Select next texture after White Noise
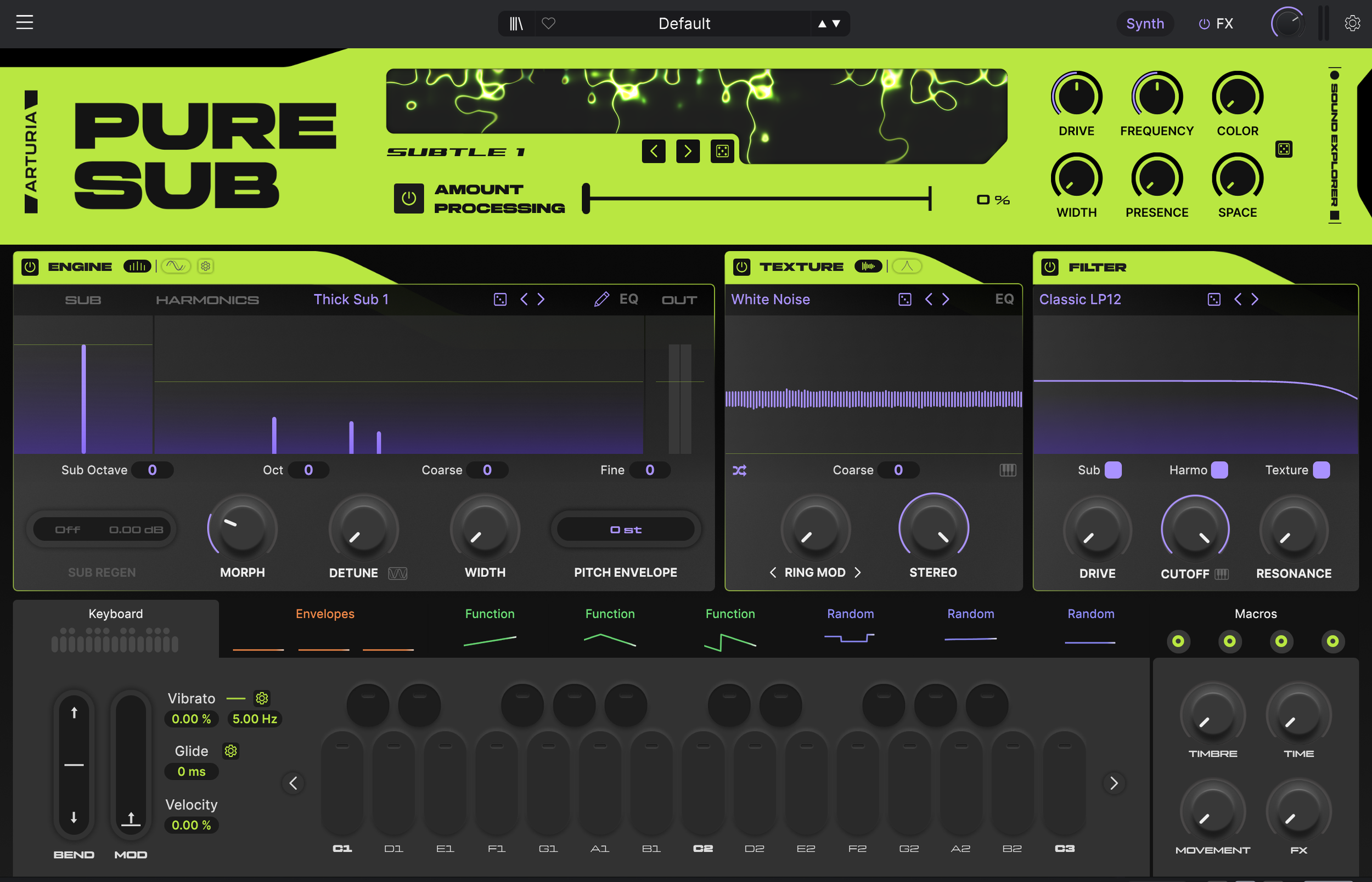Image resolution: width=1372 pixels, height=882 pixels. point(946,299)
